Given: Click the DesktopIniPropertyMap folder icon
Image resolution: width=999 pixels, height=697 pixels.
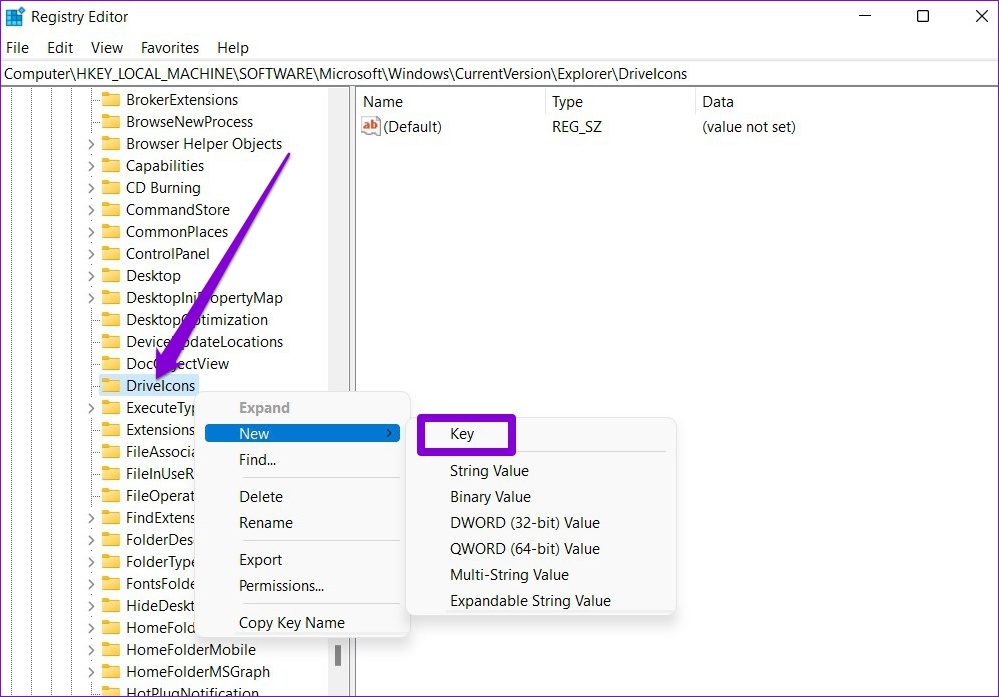Looking at the screenshot, I should 111,298.
